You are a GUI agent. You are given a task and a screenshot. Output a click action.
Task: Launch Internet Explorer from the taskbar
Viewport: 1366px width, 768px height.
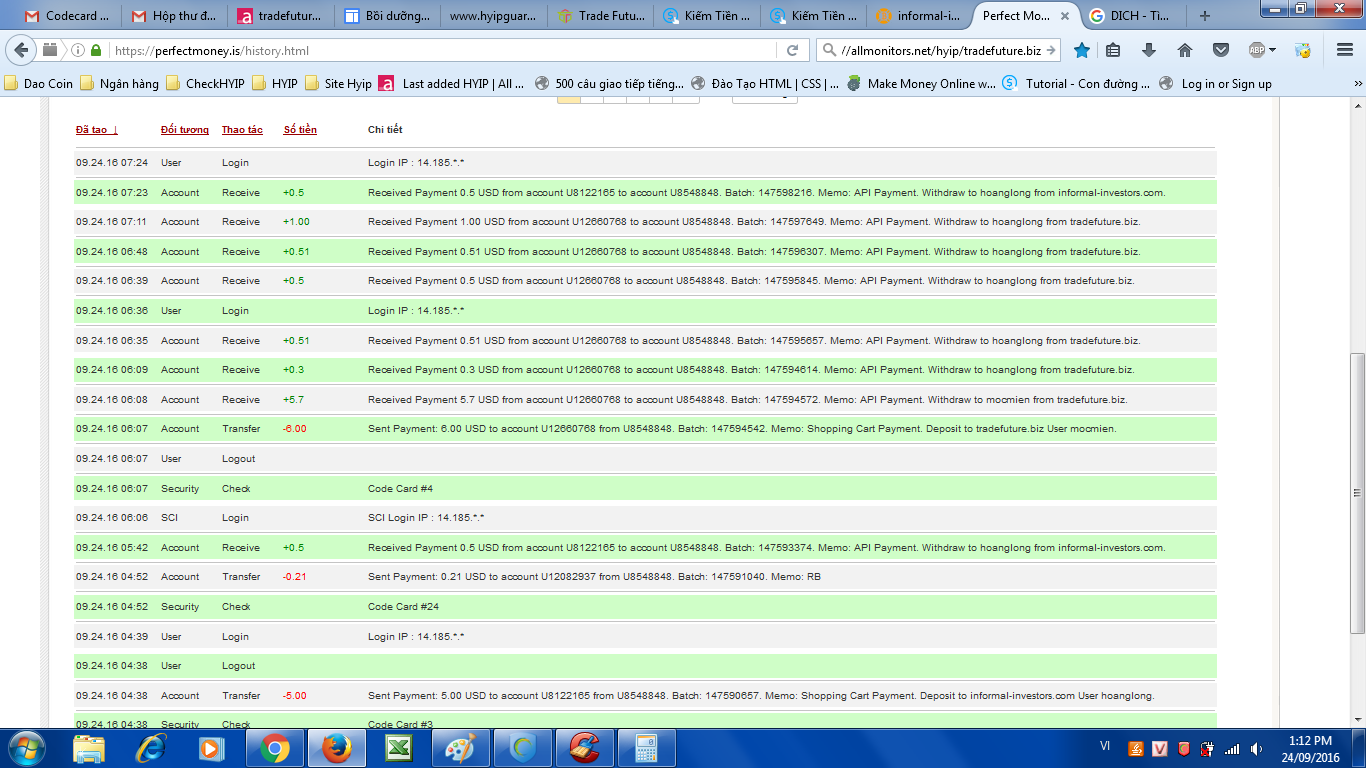151,748
